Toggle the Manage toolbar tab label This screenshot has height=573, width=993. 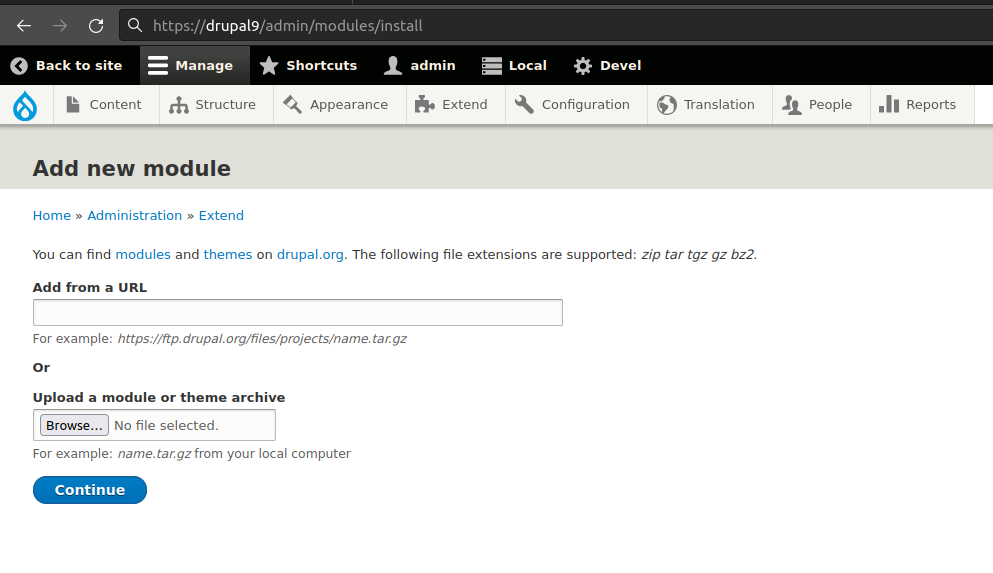click(204, 66)
